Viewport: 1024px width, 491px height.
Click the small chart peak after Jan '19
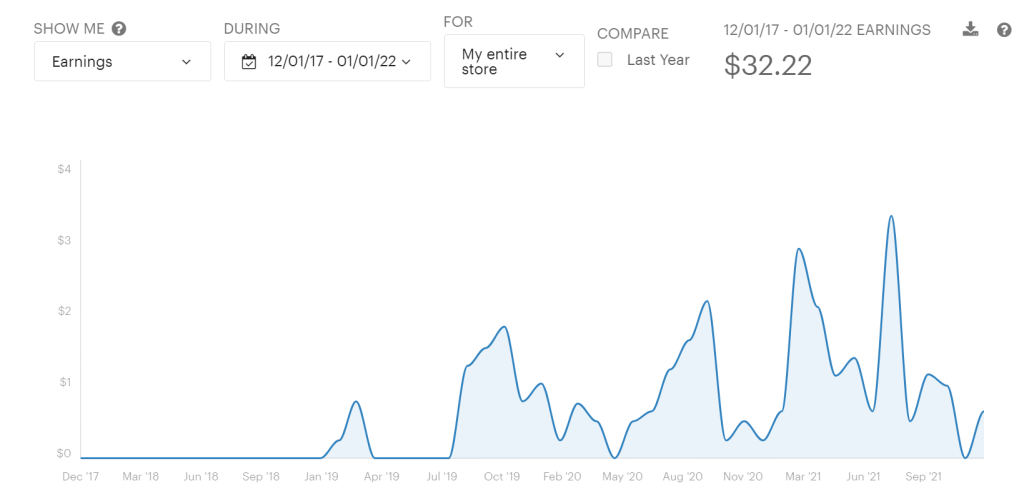(355, 402)
